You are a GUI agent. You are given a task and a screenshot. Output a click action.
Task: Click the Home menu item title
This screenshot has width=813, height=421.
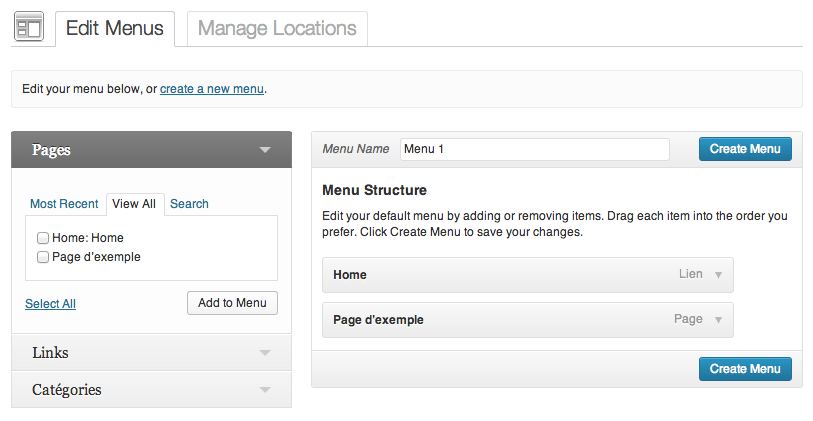tap(350, 275)
